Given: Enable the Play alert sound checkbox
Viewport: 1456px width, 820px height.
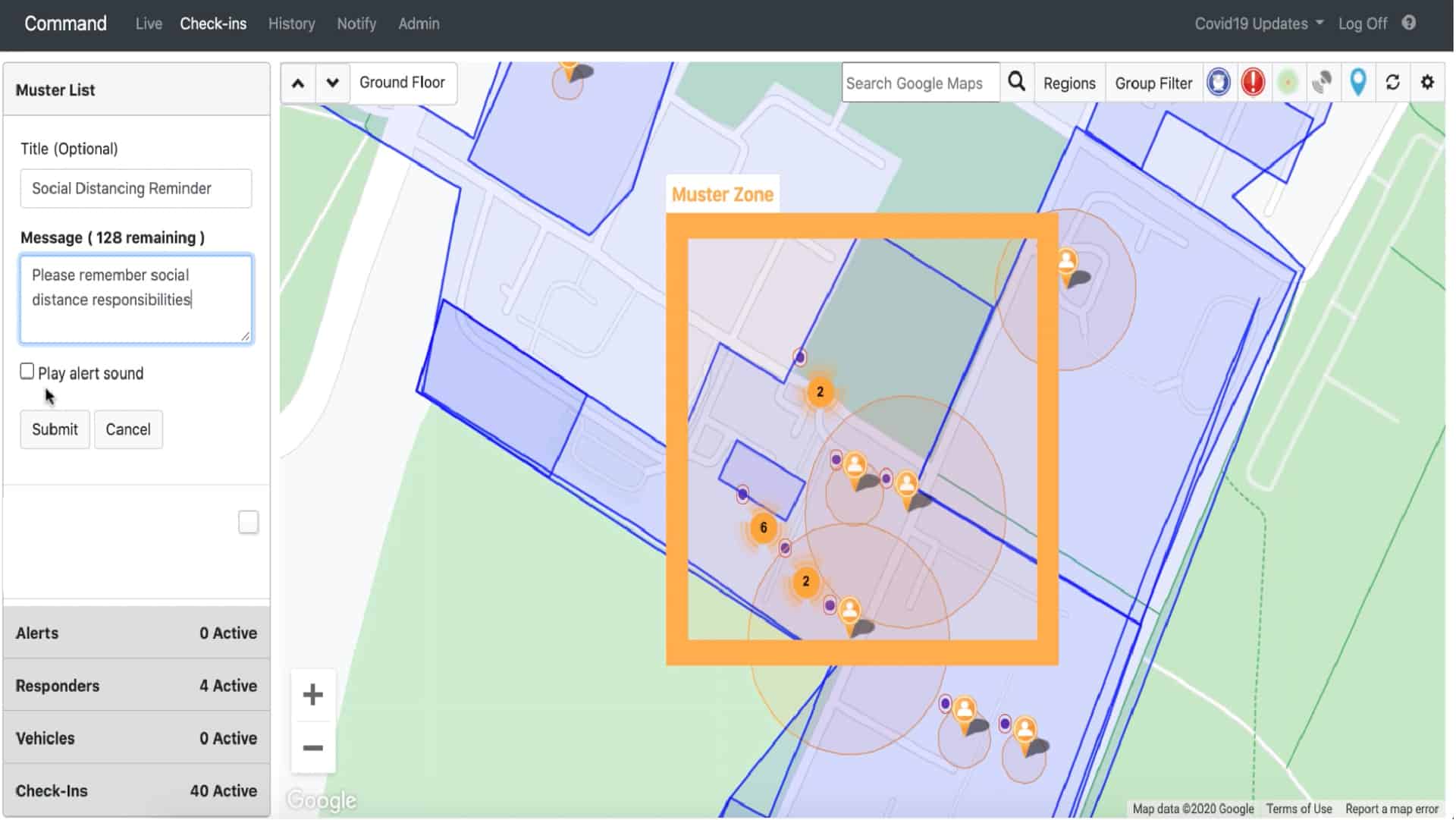Looking at the screenshot, I should click(x=27, y=370).
